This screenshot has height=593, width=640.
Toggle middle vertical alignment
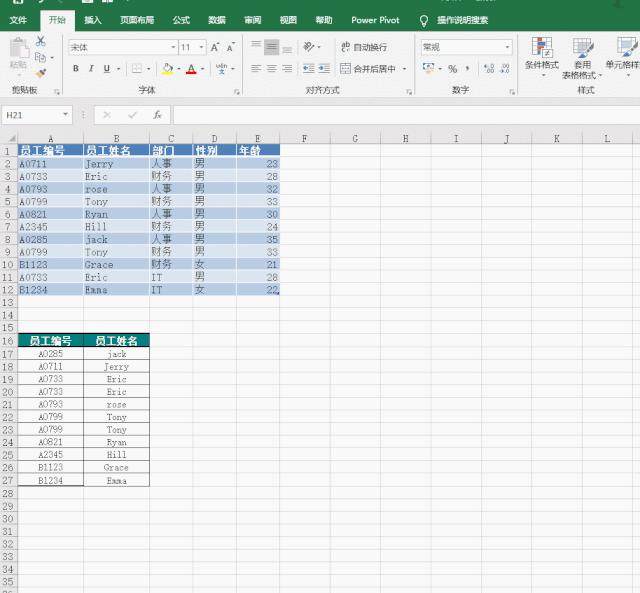click(271, 47)
